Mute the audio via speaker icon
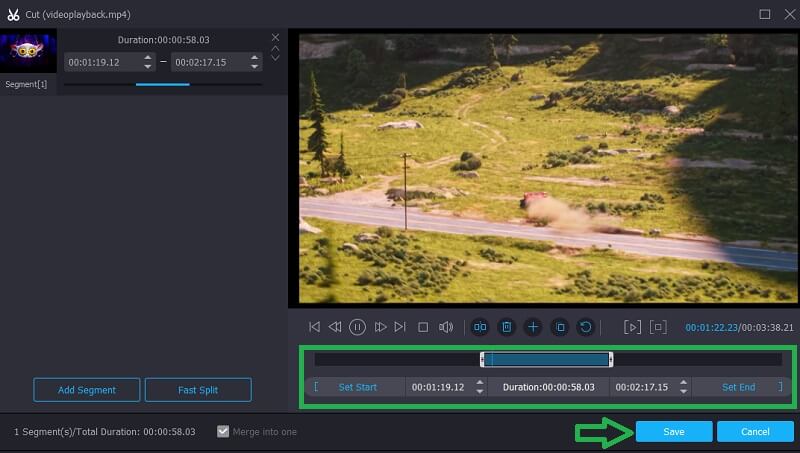 tap(446, 327)
